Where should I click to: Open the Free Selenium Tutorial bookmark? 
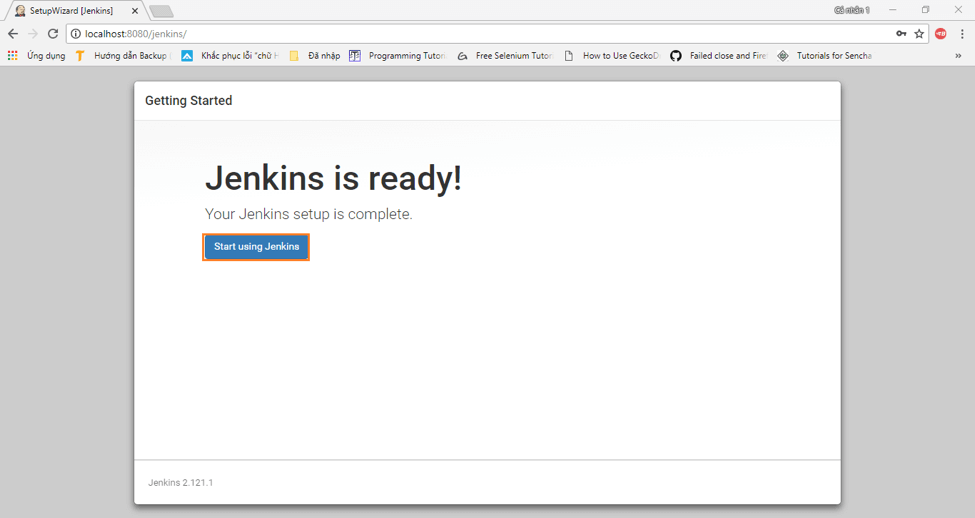tap(505, 55)
